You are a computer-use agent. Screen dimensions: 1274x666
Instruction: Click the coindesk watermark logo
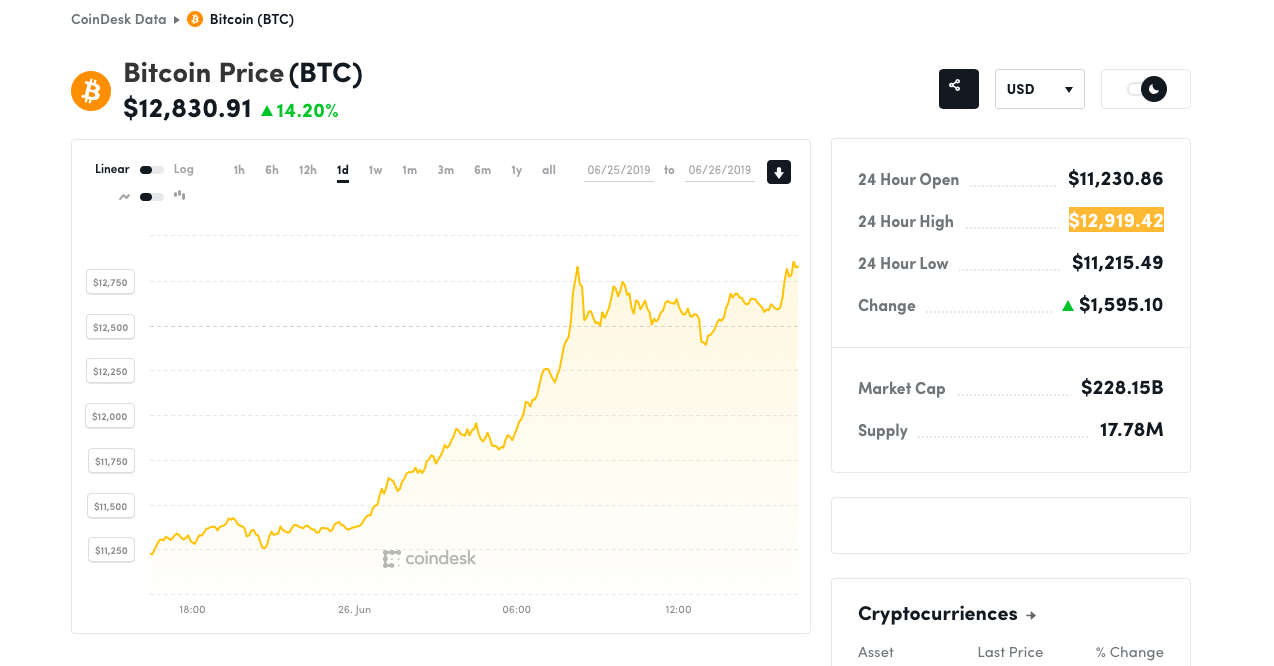(429, 558)
